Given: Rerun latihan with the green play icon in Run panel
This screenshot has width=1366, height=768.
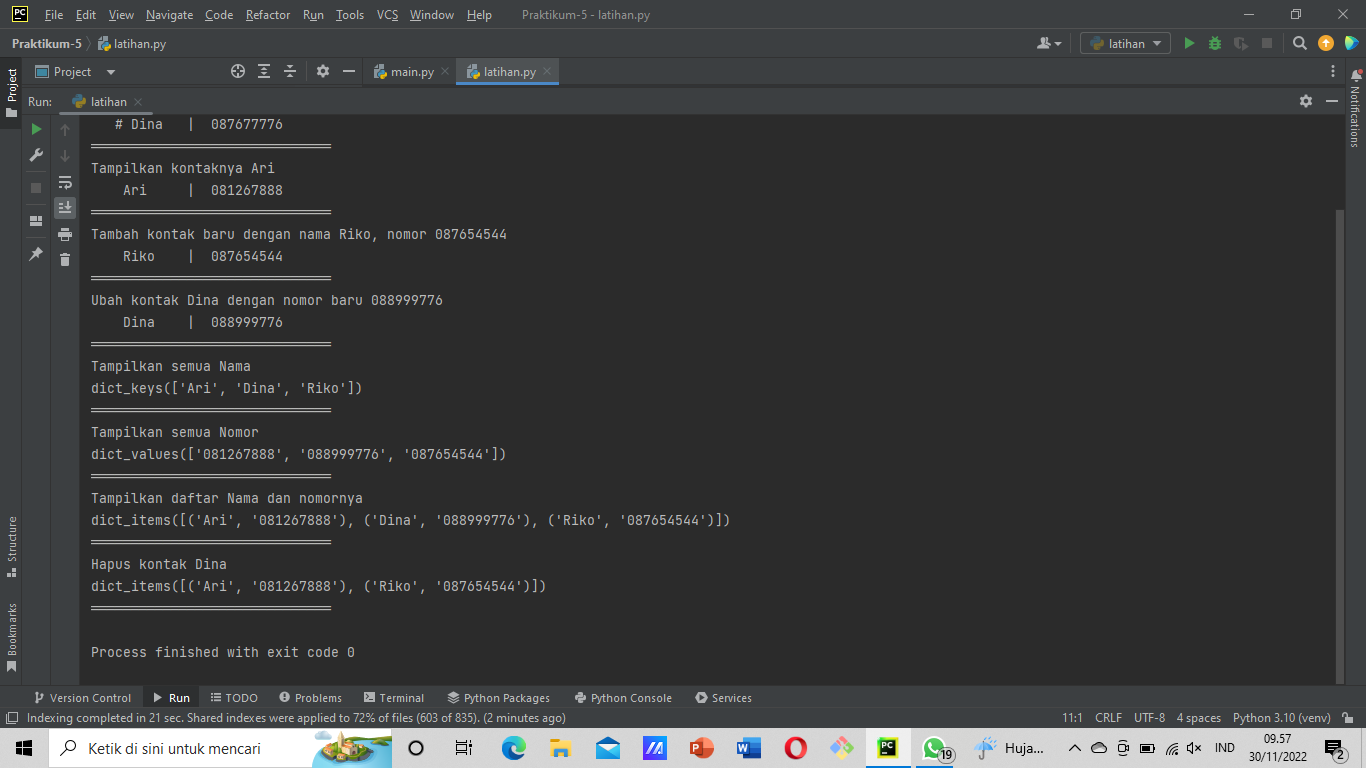Looking at the screenshot, I should point(36,129).
